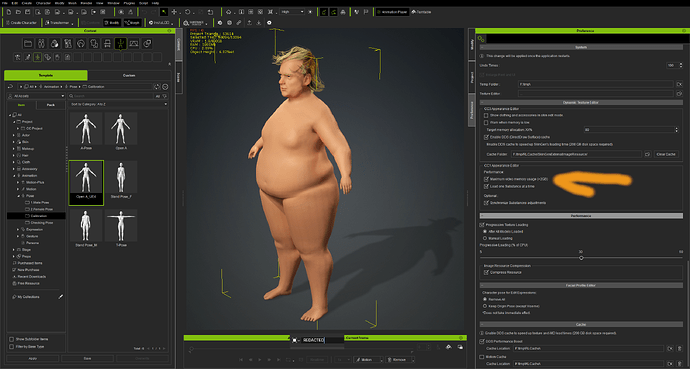Open the Hair category icon in Content
Screen dimensions: 690x369
click(81, 43)
